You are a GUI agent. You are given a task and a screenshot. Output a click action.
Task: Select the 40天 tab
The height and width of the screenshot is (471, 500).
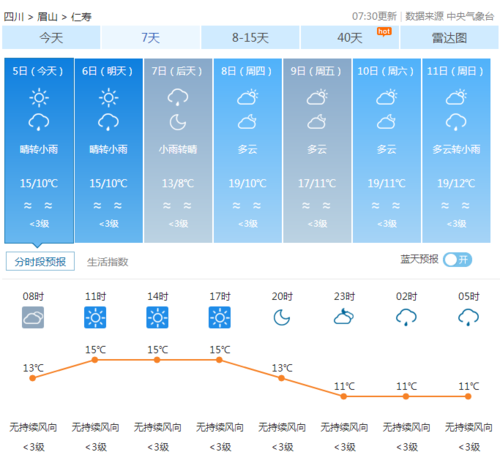pyautogui.click(x=349, y=38)
